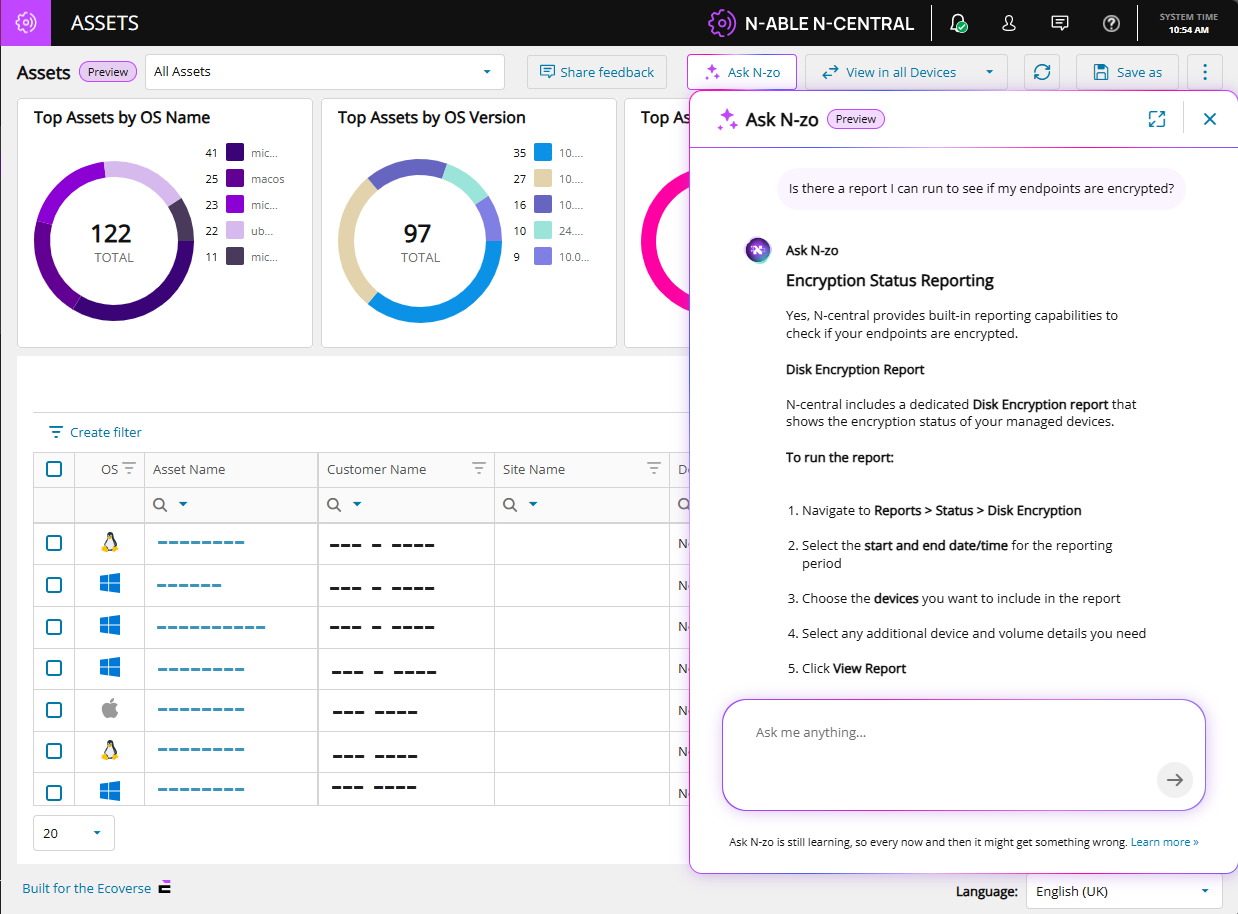Open the All Assets dropdown
Viewport: 1238px width, 914px height.
pyautogui.click(x=324, y=72)
